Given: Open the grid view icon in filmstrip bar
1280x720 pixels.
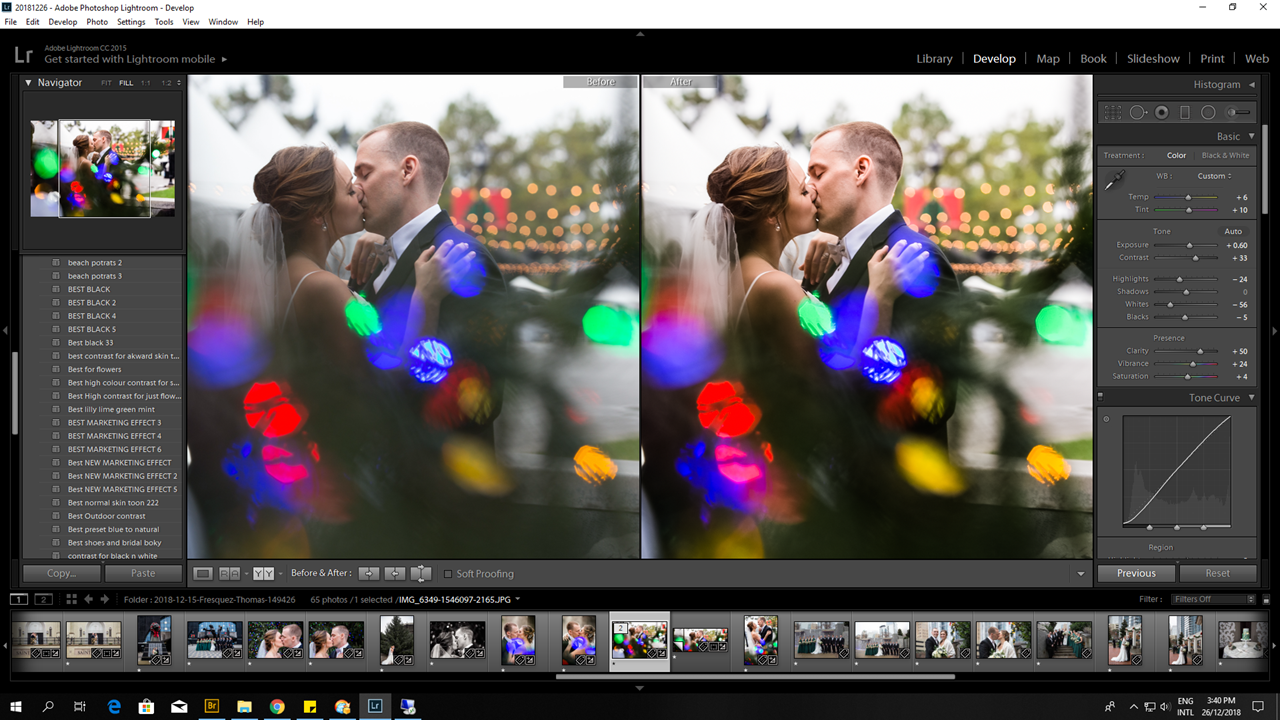Looking at the screenshot, I should pos(71,599).
